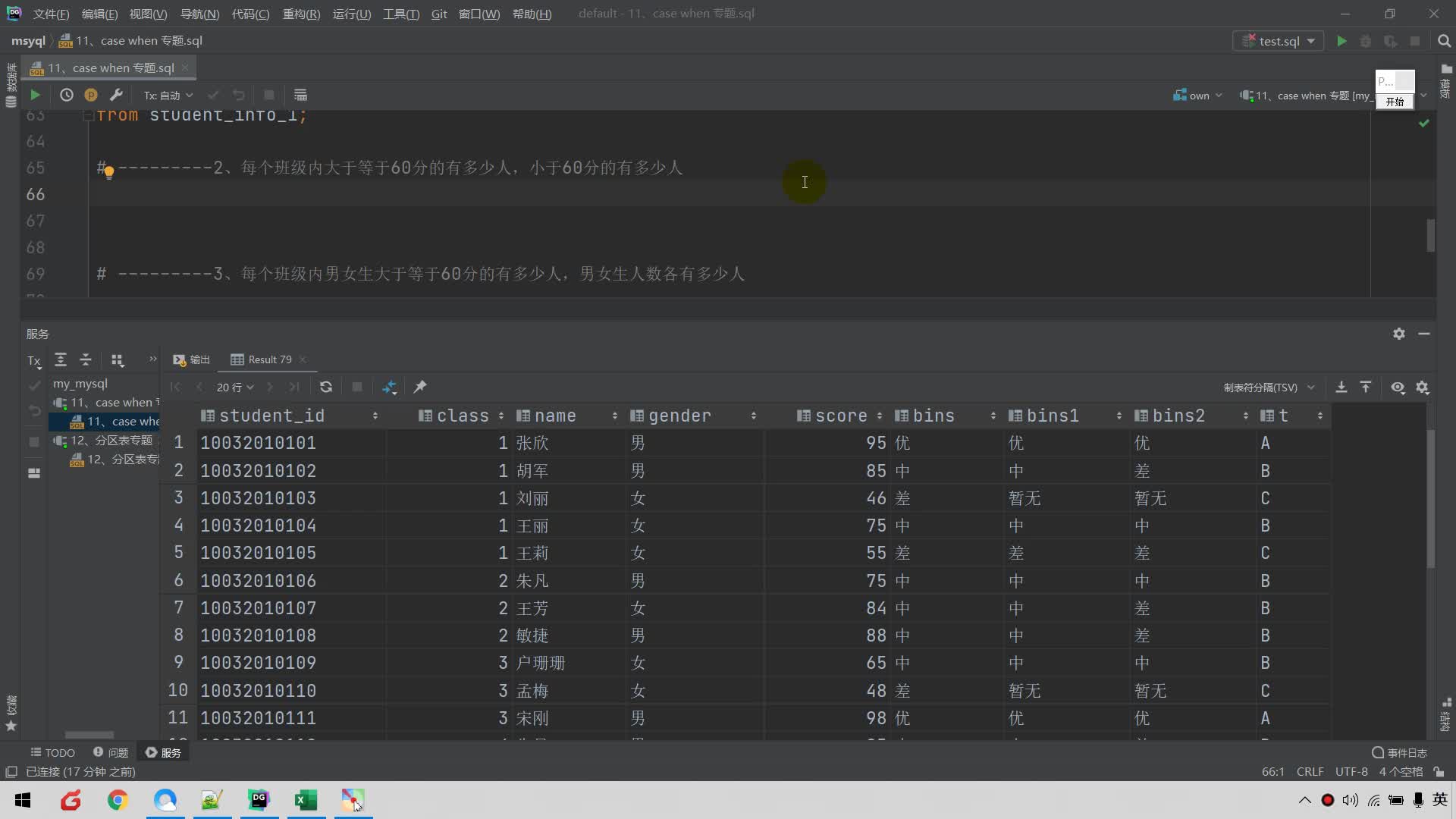
Task: Open Excel from Windows taskbar
Action: (306, 799)
